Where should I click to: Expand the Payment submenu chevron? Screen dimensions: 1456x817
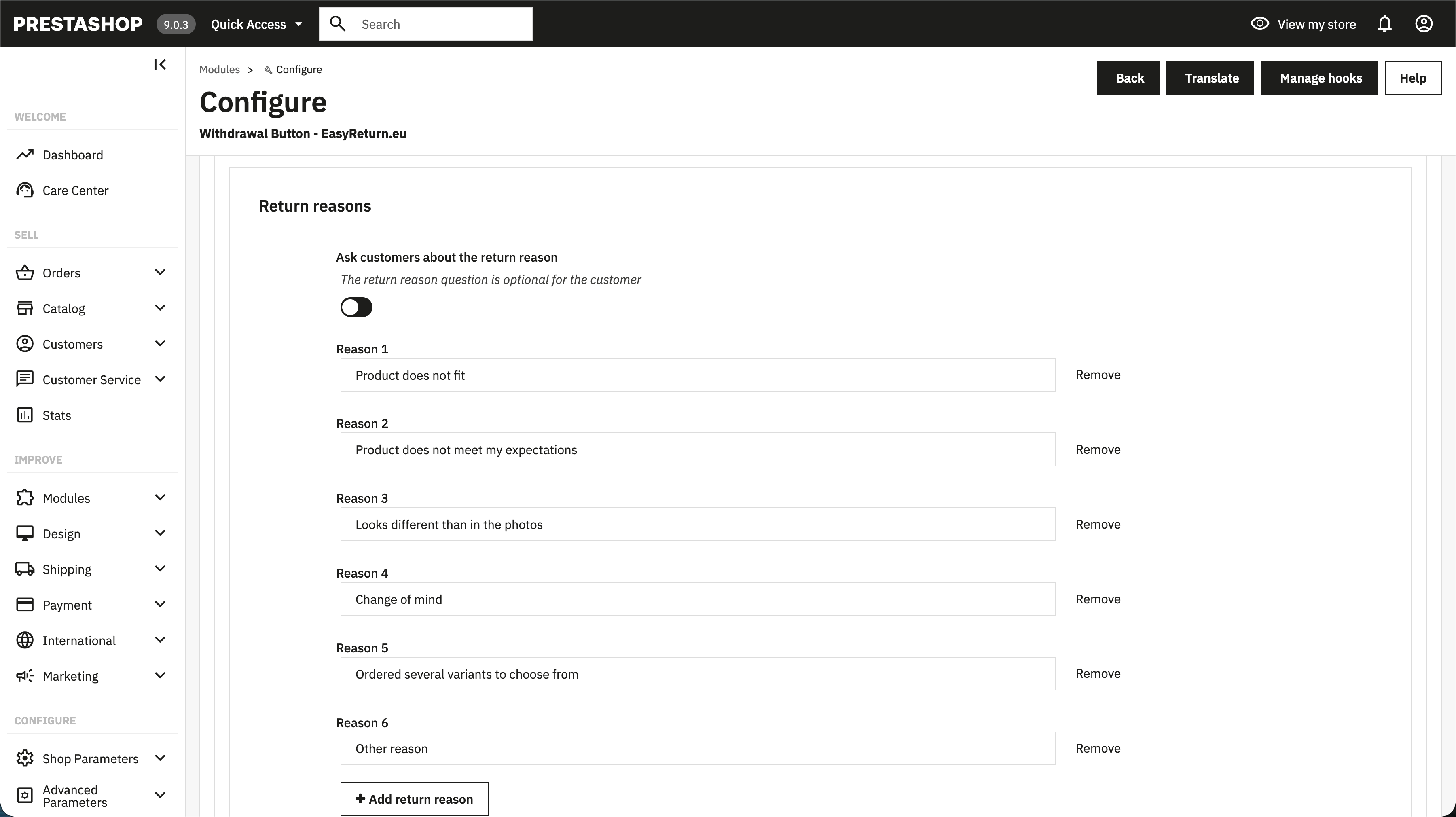click(160, 604)
